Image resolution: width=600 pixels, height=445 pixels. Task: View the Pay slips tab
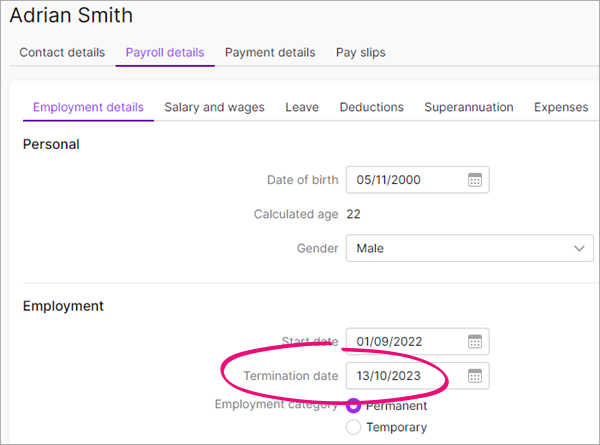tap(360, 52)
